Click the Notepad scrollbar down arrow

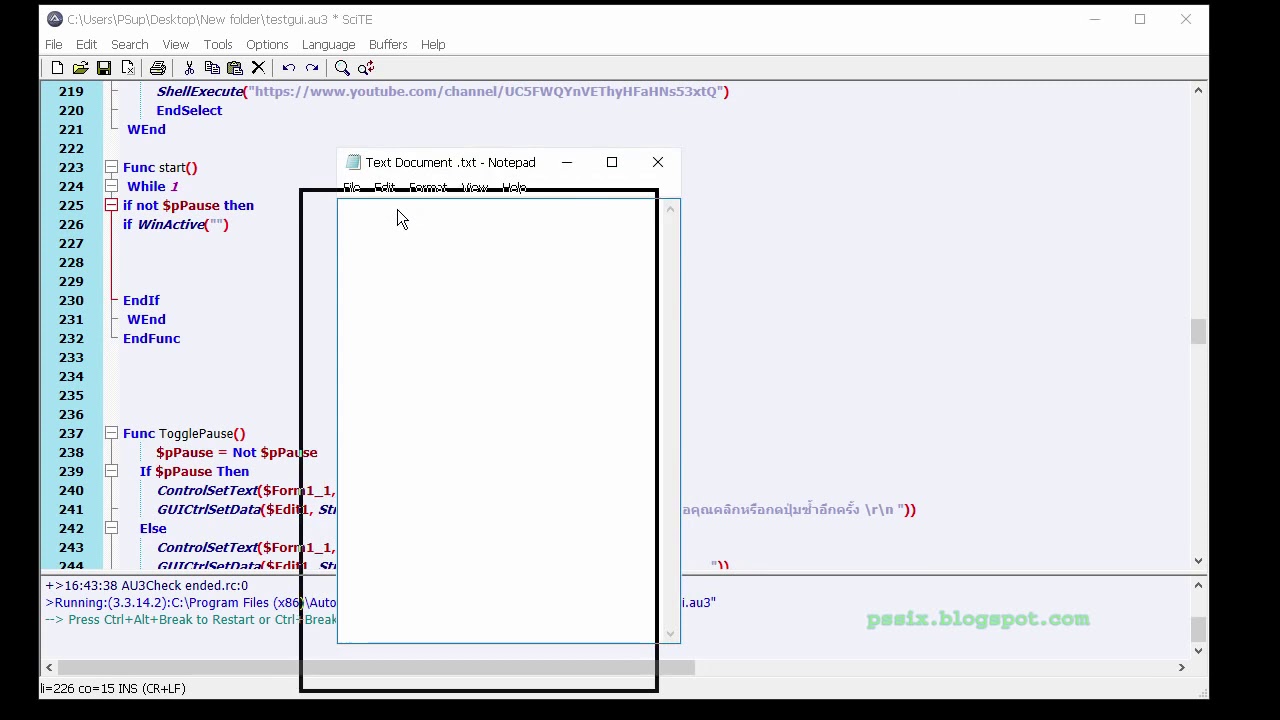[x=670, y=633]
